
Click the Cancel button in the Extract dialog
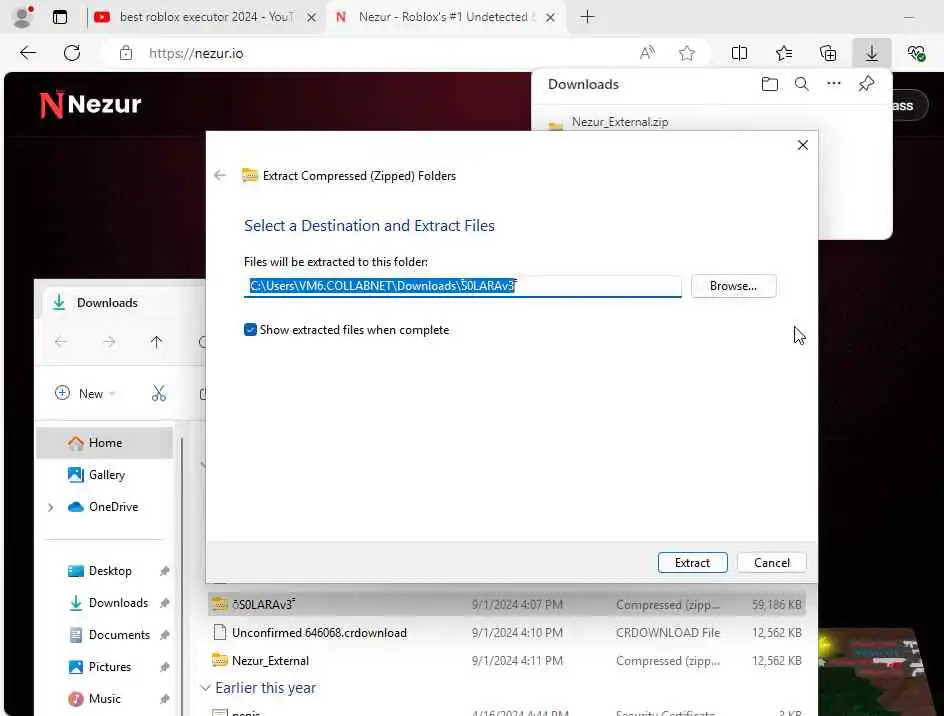pyautogui.click(x=771, y=562)
